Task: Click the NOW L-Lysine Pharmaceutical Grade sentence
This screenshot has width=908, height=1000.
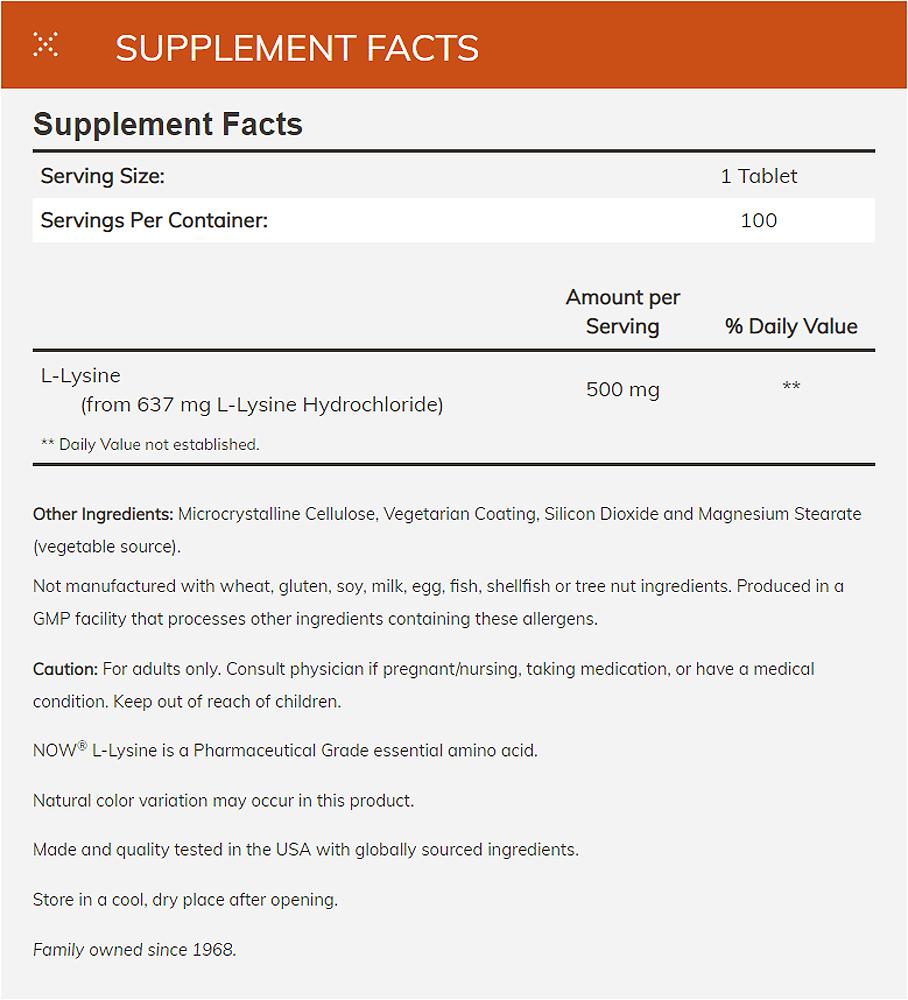Action: coord(285,749)
